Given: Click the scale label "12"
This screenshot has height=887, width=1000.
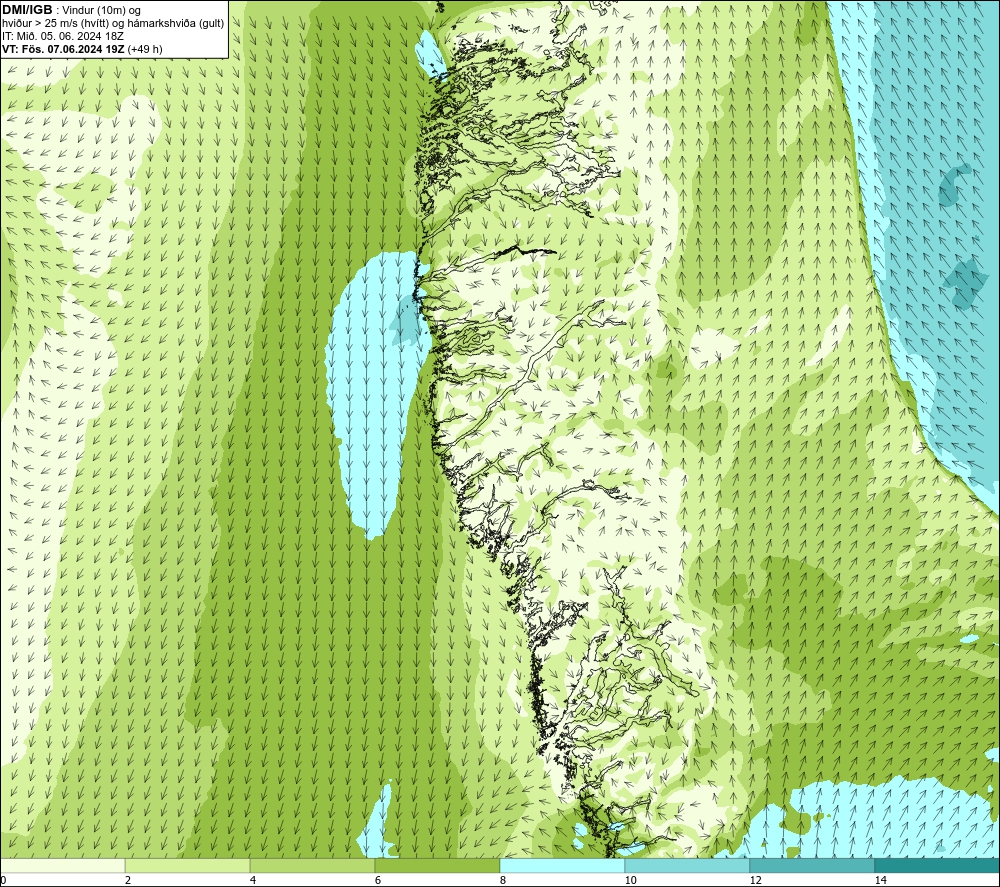Looking at the screenshot, I should pyautogui.click(x=756, y=880).
